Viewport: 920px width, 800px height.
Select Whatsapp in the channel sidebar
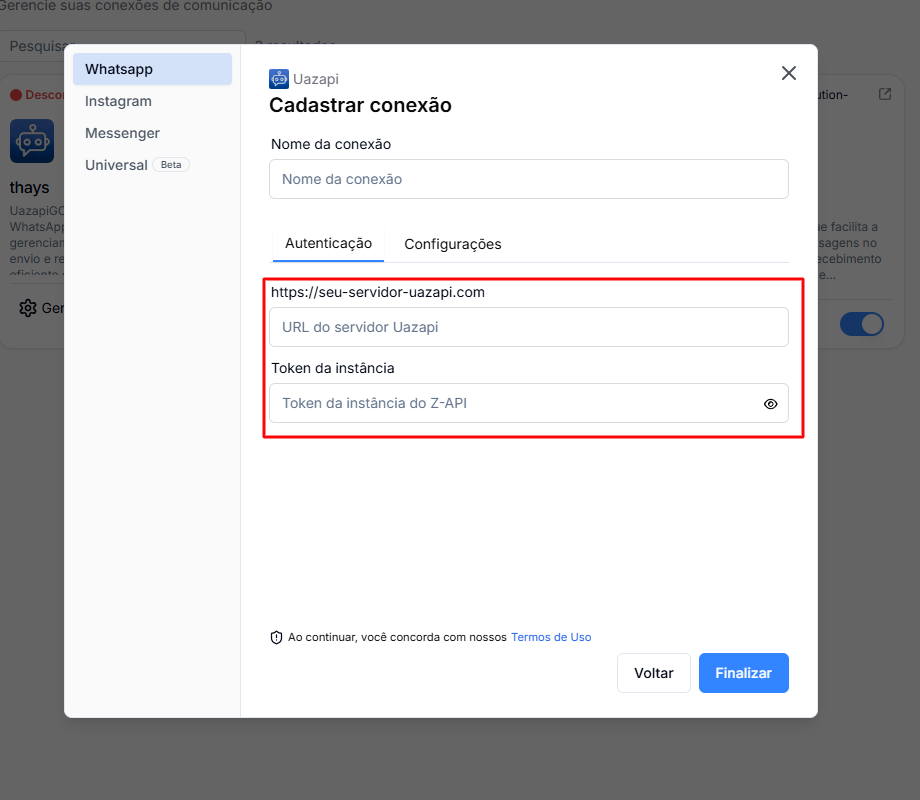152,69
